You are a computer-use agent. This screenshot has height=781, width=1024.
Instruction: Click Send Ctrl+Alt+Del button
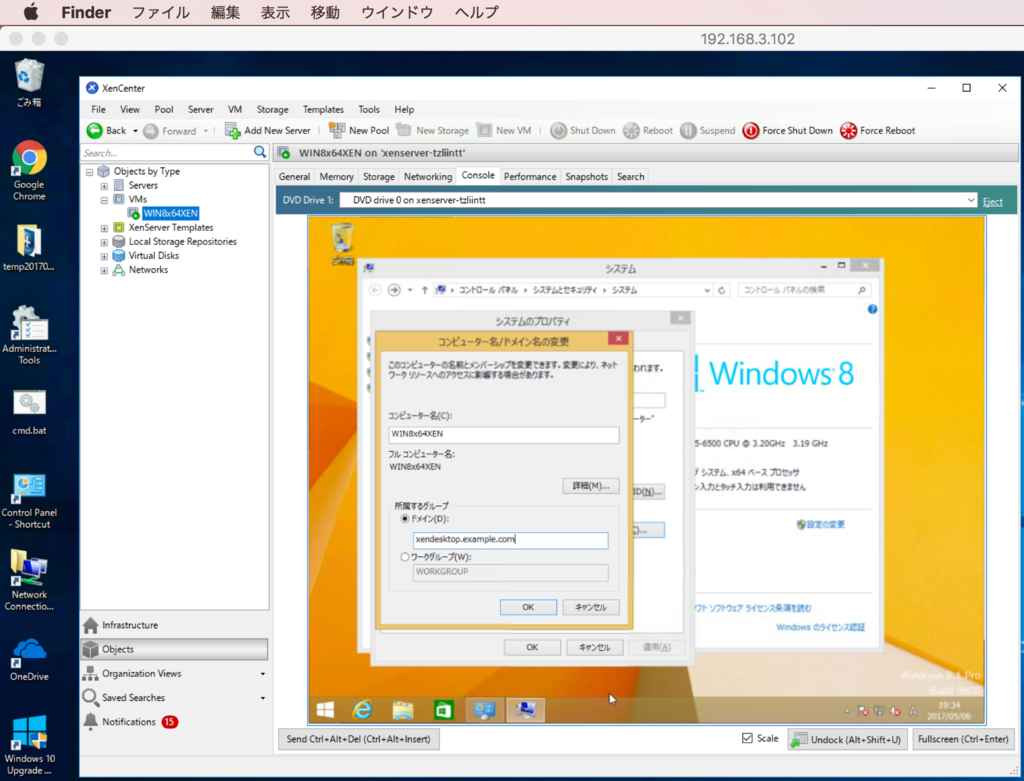[x=359, y=739]
